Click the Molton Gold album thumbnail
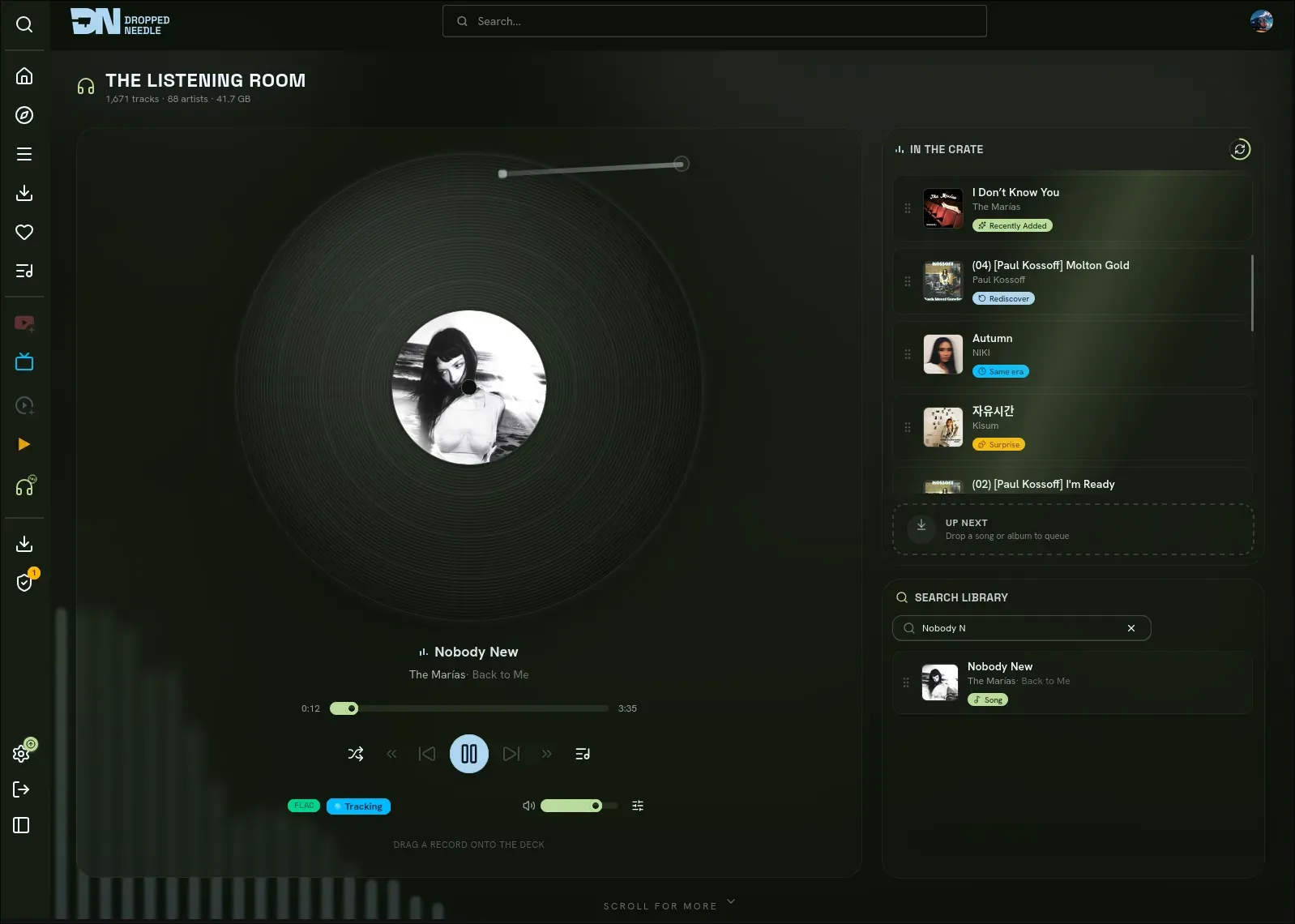 (x=943, y=281)
